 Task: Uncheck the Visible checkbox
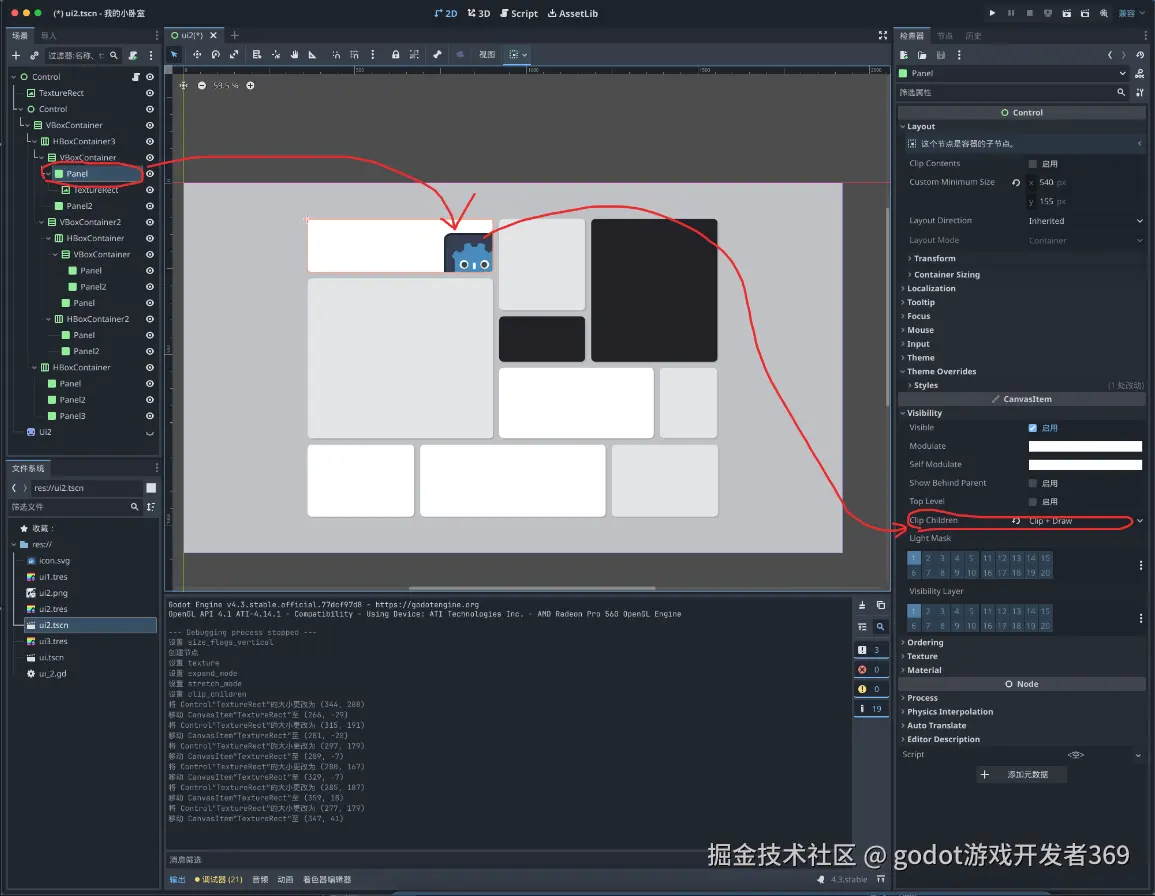tap(1033, 428)
